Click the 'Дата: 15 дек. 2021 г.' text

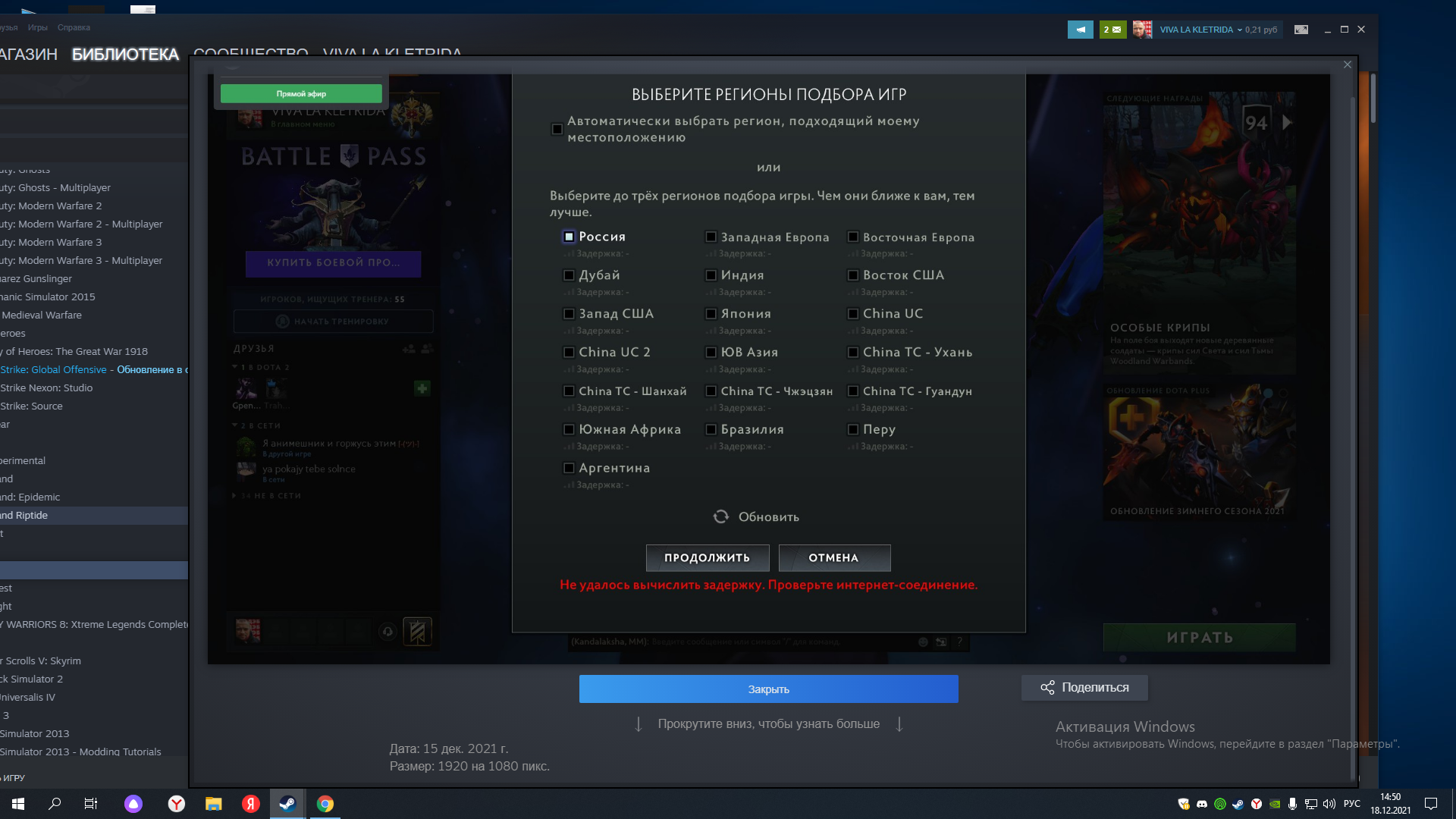coord(449,748)
